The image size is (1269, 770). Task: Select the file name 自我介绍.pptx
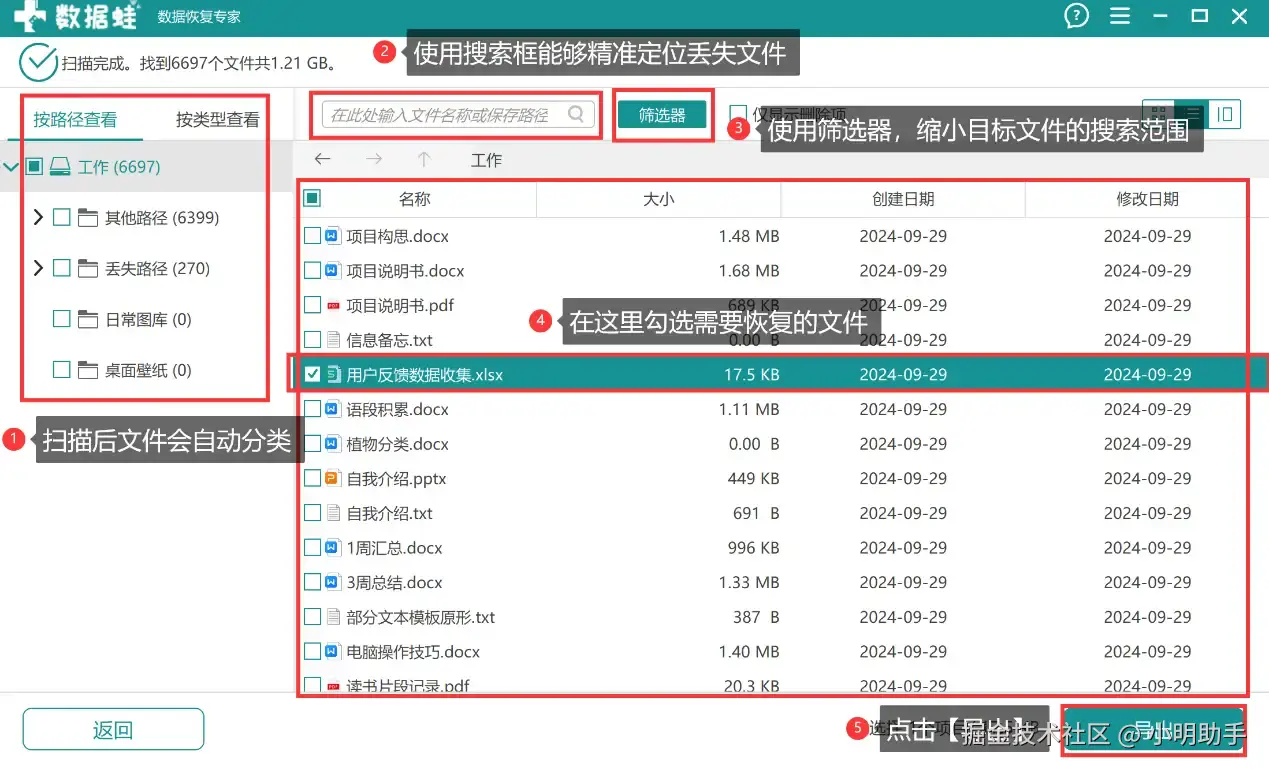pyautogui.click(x=396, y=479)
